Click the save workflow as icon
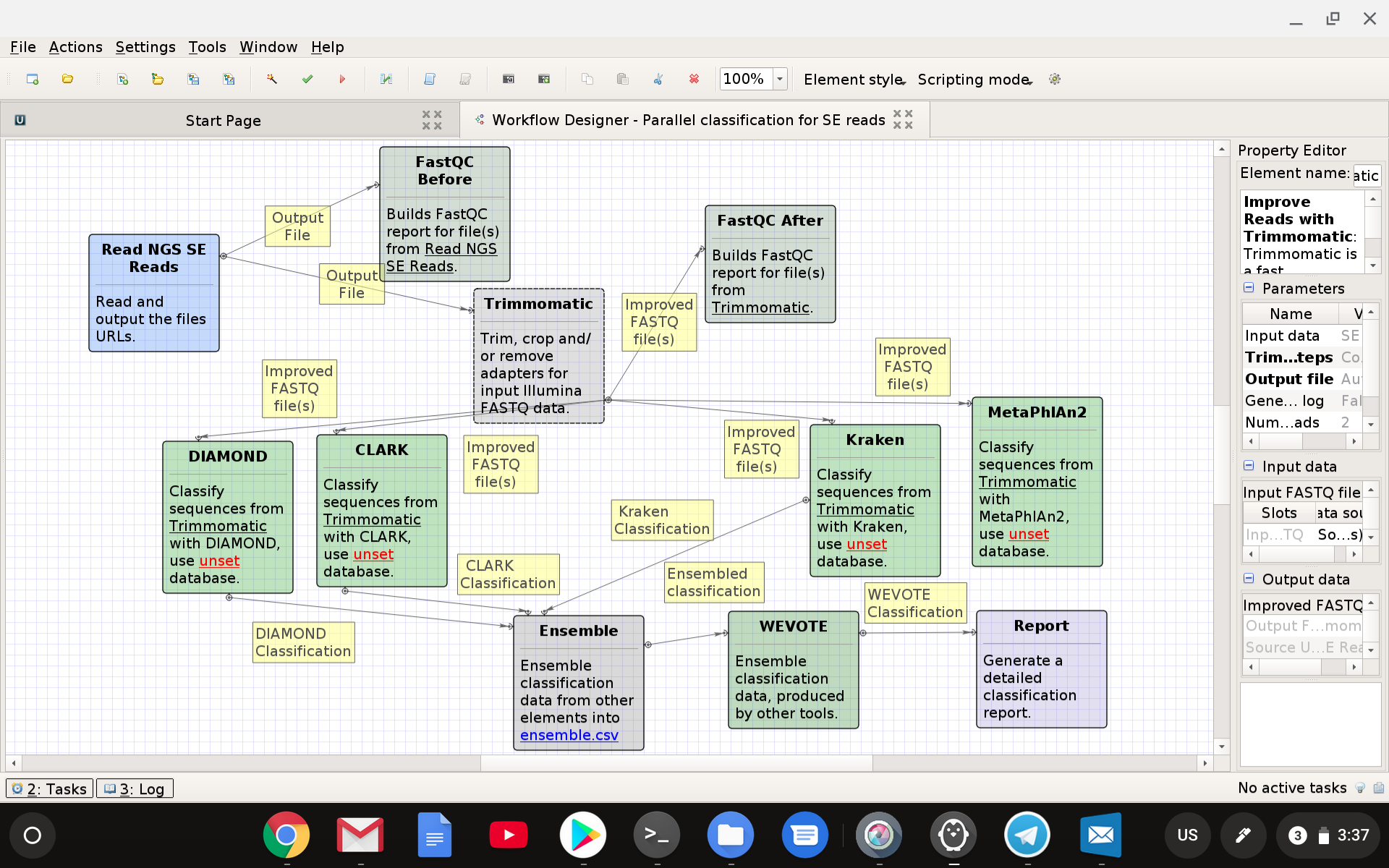Screen dimensions: 1389x868 pyautogui.click(x=229, y=79)
